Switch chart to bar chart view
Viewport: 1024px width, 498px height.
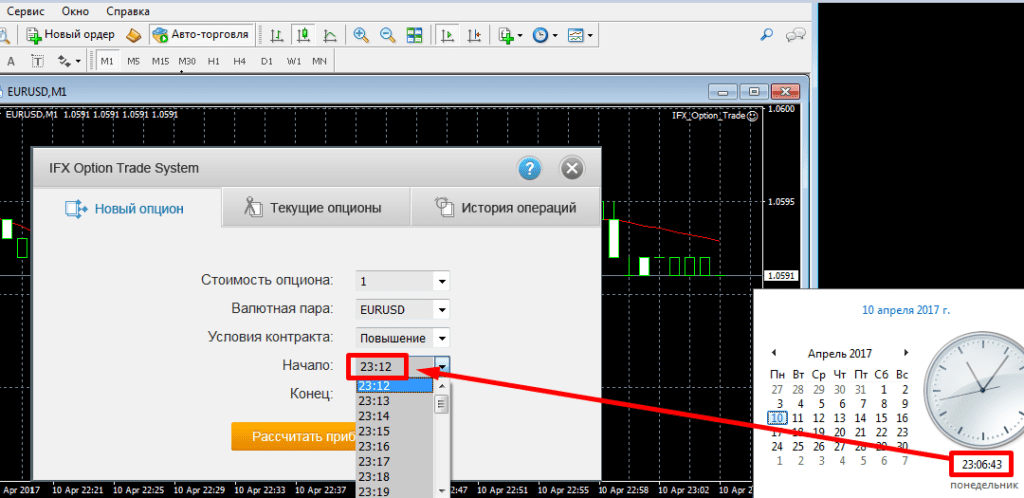click(x=277, y=35)
